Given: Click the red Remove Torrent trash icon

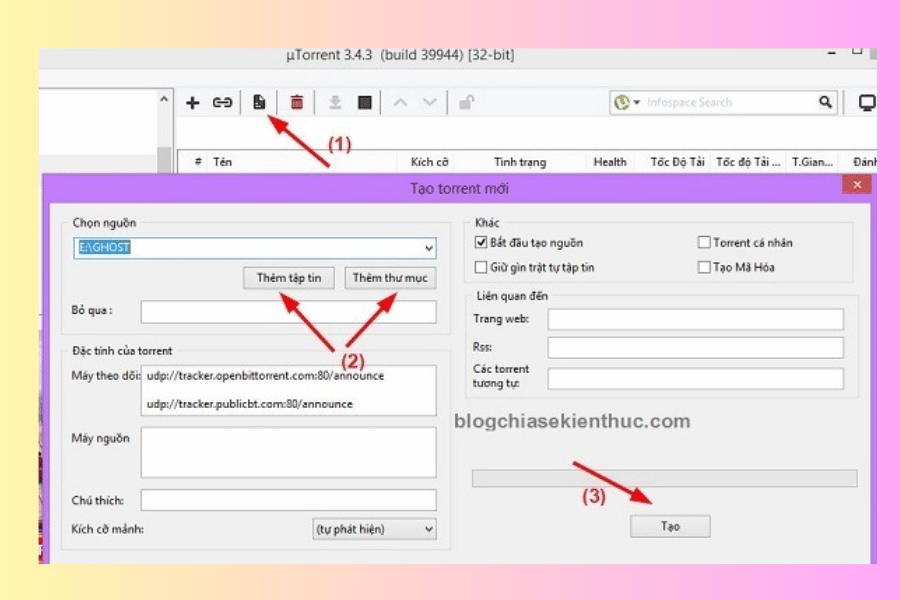Looking at the screenshot, I should pos(297,102).
